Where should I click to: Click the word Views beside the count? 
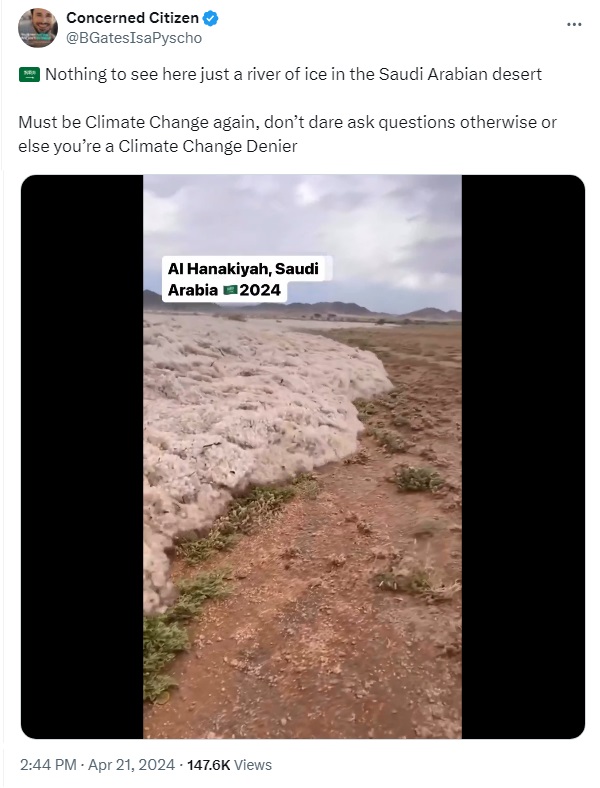pyautogui.click(x=253, y=765)
